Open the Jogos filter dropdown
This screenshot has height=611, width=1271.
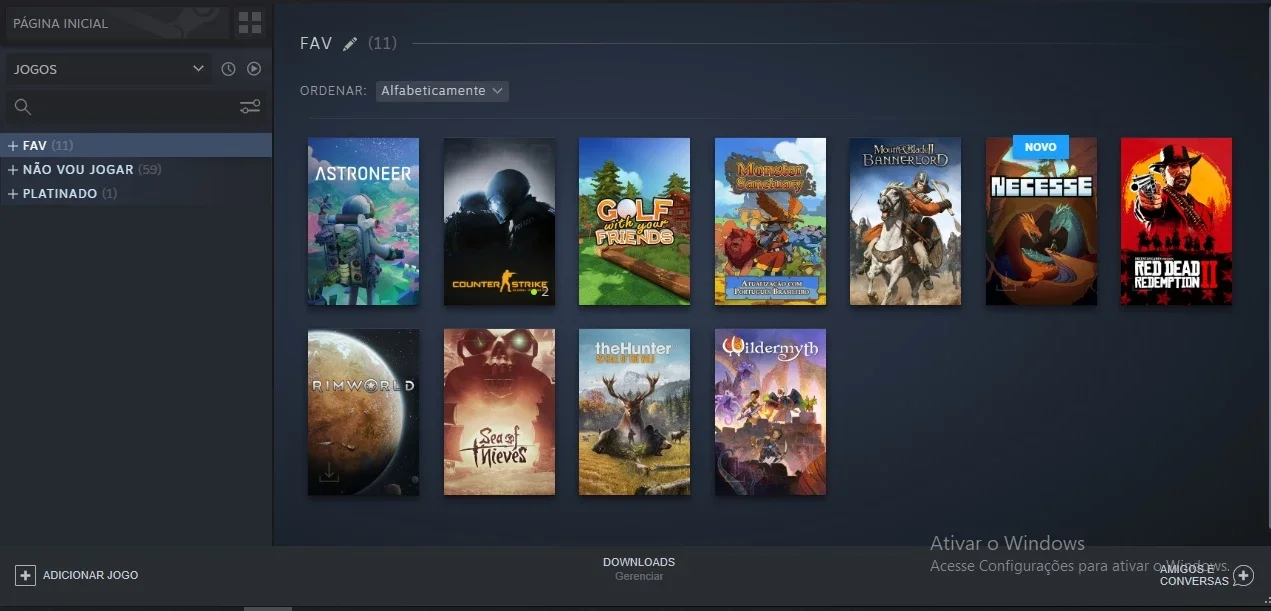click(x=108, y=69)
